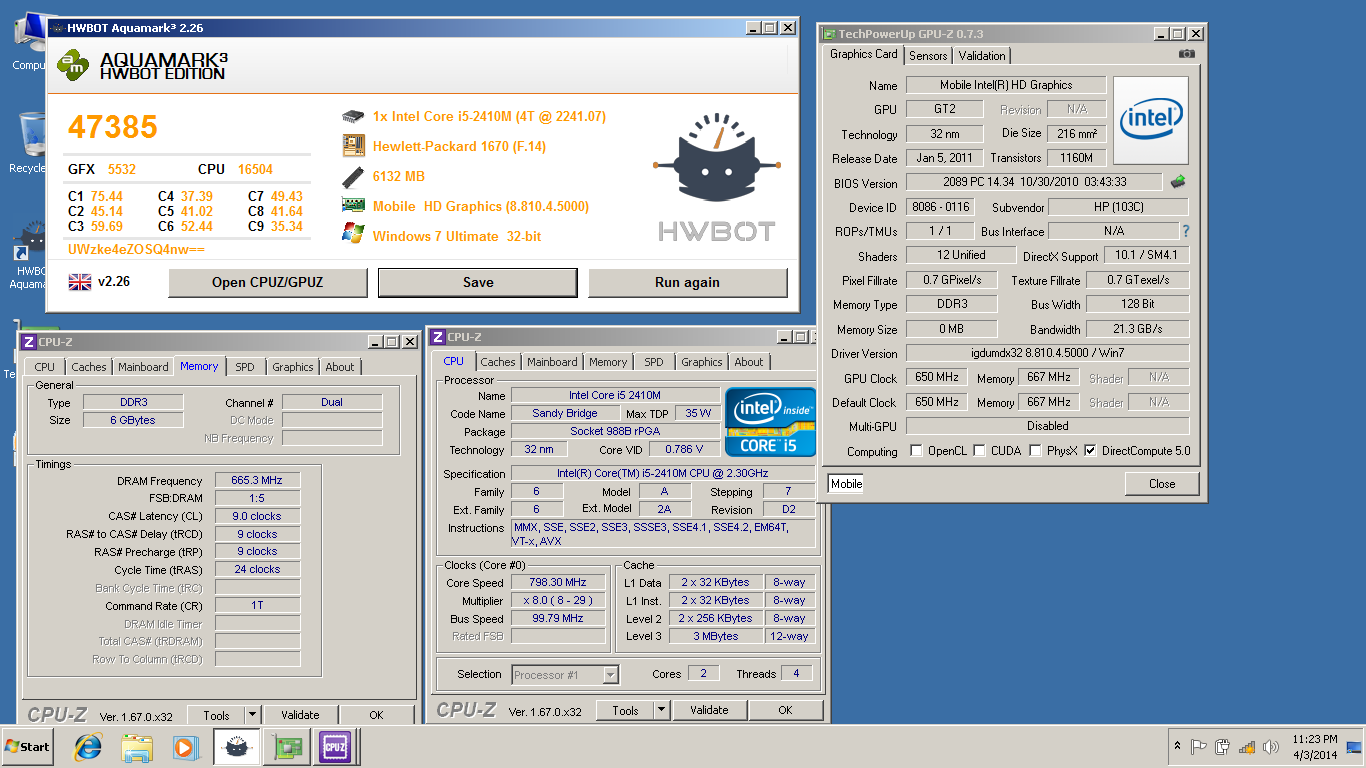Open the GPU-Z adapter dropdown showing Mobile
Viewport: 1366px width, 768px height.
846,484
